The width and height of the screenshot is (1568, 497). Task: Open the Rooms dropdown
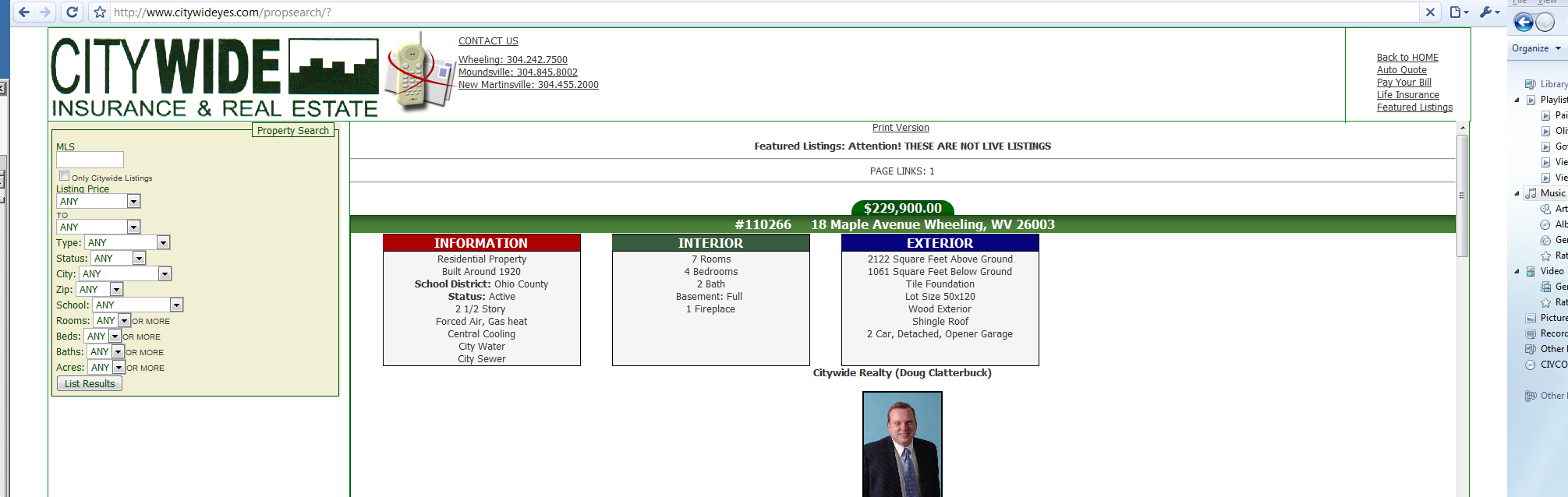point(111,320)
